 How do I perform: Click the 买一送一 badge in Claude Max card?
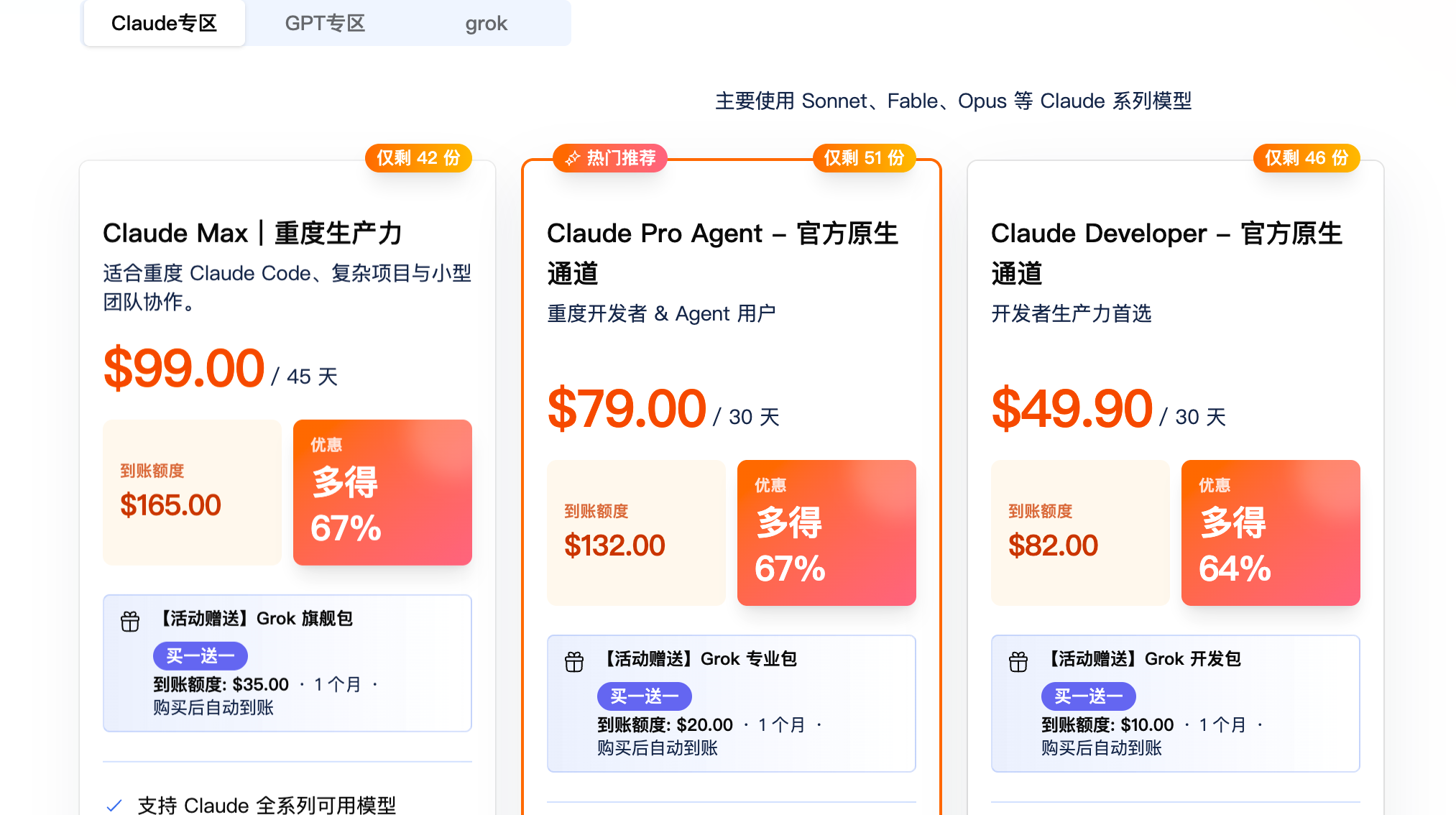click(201, 655)
